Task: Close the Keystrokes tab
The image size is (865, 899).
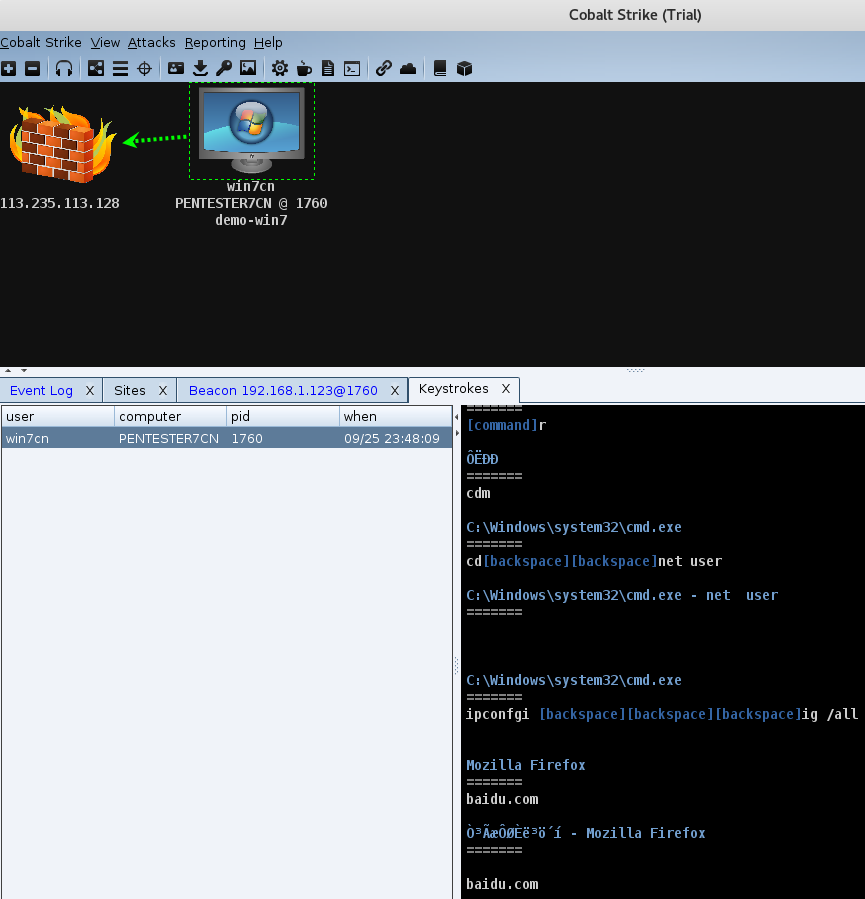Action: [506, 389]
